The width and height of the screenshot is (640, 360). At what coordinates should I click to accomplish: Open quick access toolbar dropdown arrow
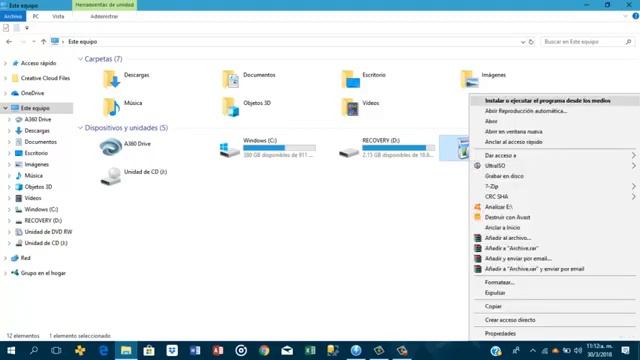(x=27, y=28)
